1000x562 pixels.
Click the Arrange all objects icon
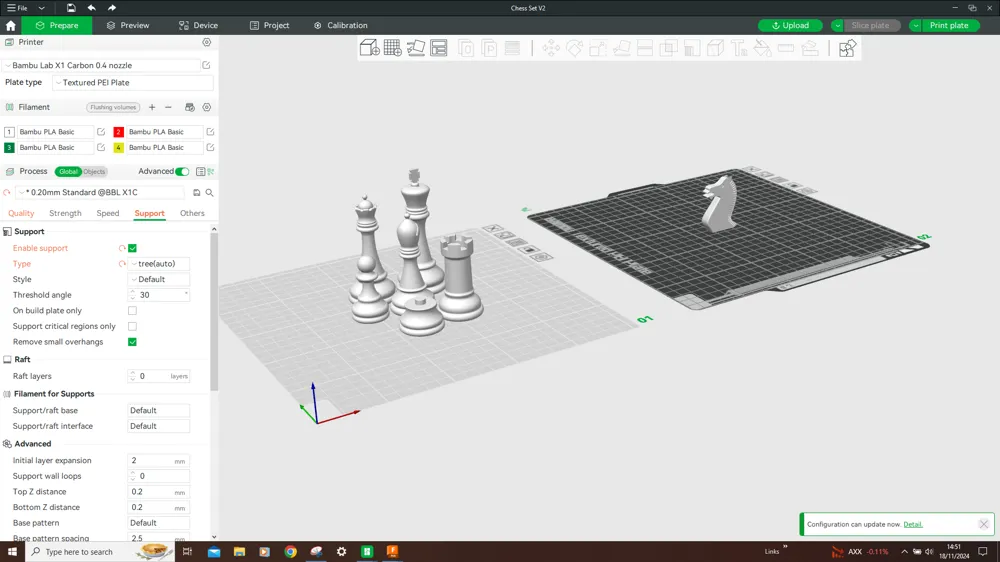coord(439,48)
